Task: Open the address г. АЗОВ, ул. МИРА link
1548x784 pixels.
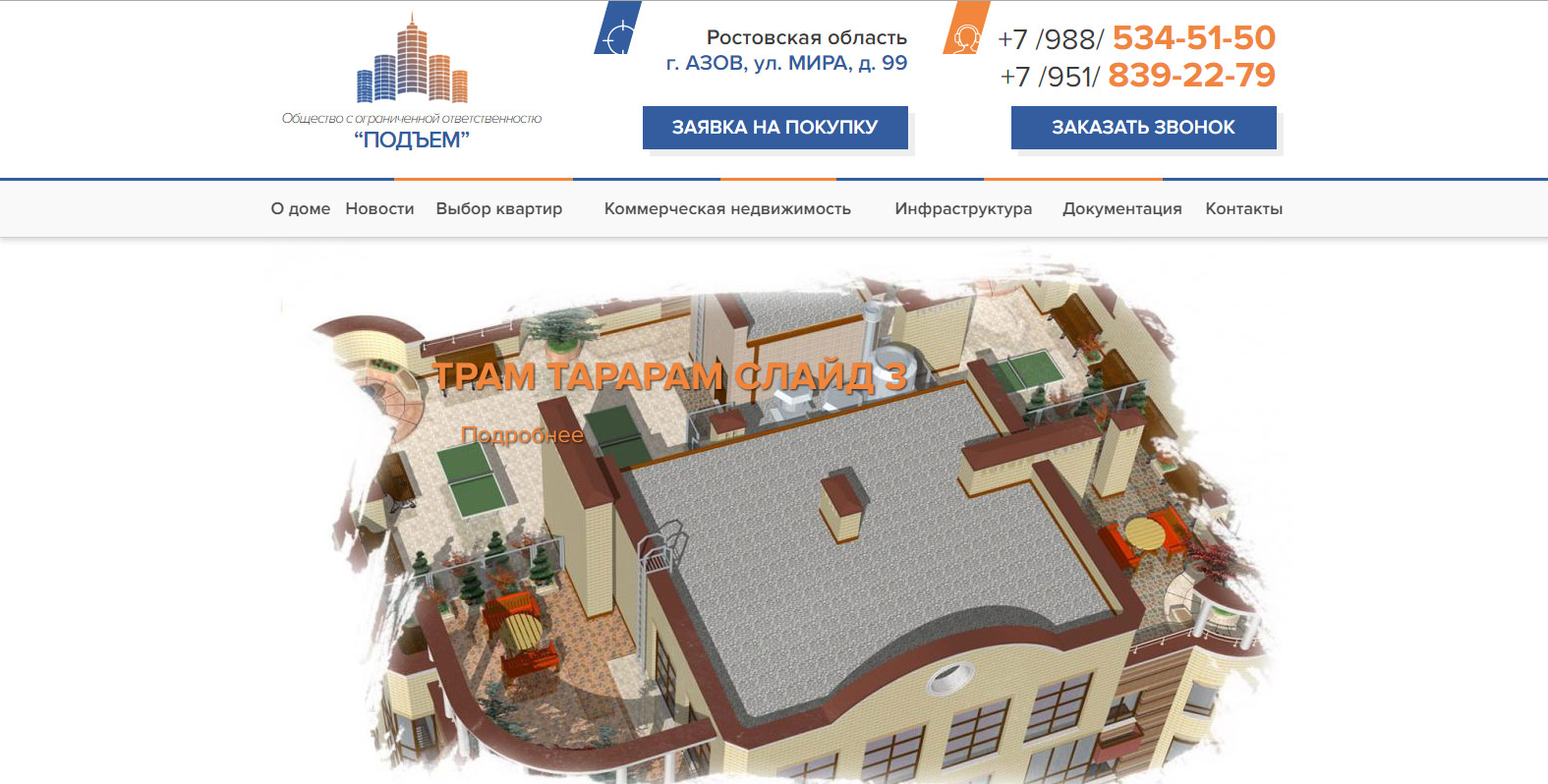Action: (x=786, y=63)
